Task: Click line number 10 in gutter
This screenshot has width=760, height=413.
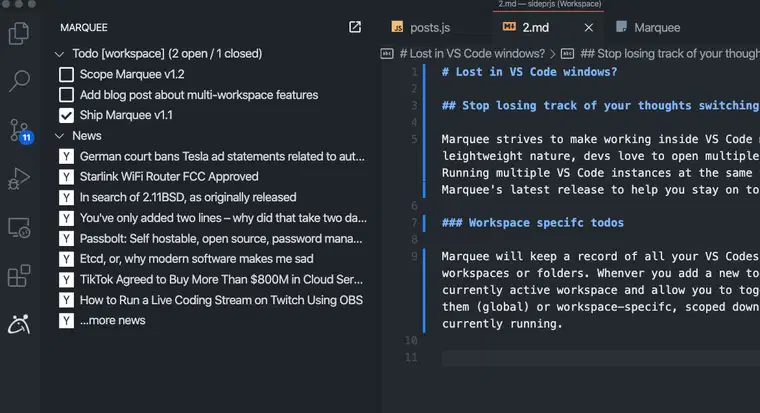Action: click(x=411, y=340)
